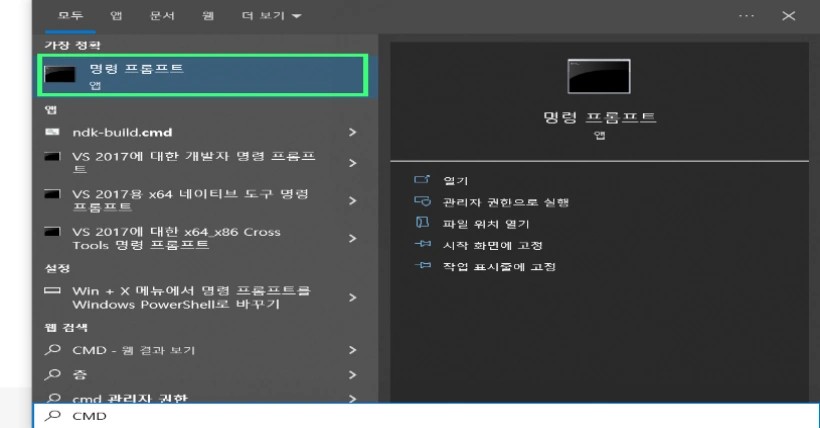Close the search panel with the X
The height and width of the screenshot is (428, 820).
[x=789, y=16]
